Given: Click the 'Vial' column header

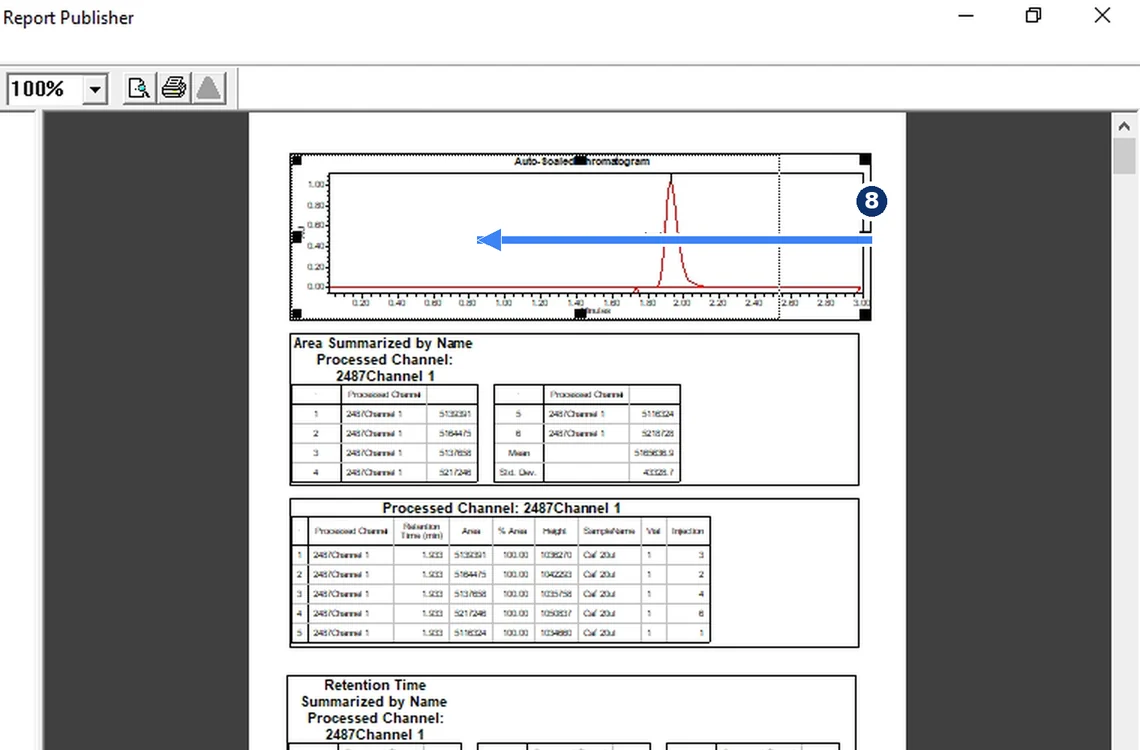Looking at the screenshot, I should (x=653, y=531).
